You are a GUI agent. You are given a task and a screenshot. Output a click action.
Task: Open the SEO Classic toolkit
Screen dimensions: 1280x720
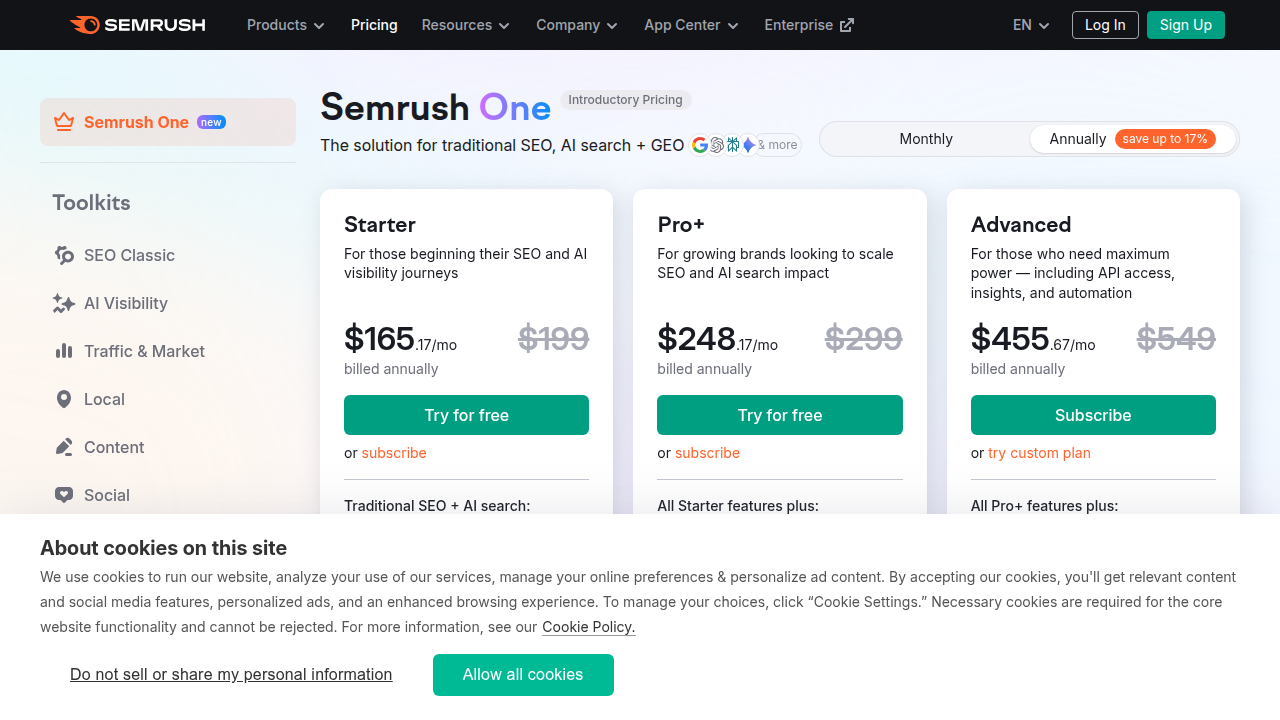(114, 255)
